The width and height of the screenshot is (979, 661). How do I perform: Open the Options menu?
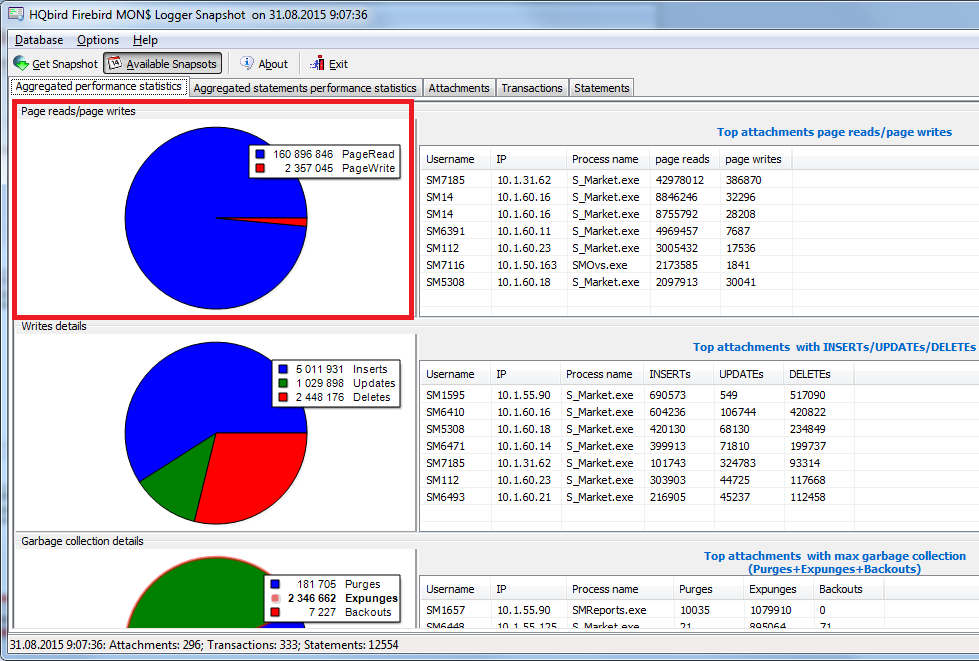98,40
